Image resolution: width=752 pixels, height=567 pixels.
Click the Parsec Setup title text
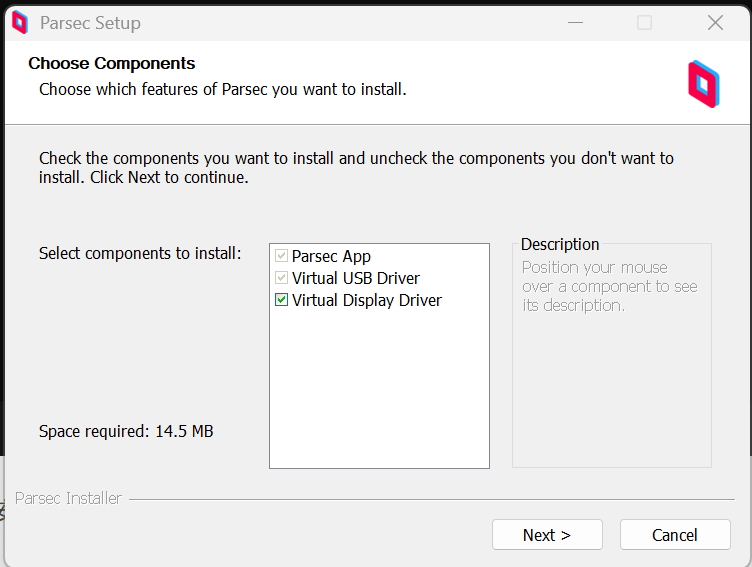click(90, 22)
